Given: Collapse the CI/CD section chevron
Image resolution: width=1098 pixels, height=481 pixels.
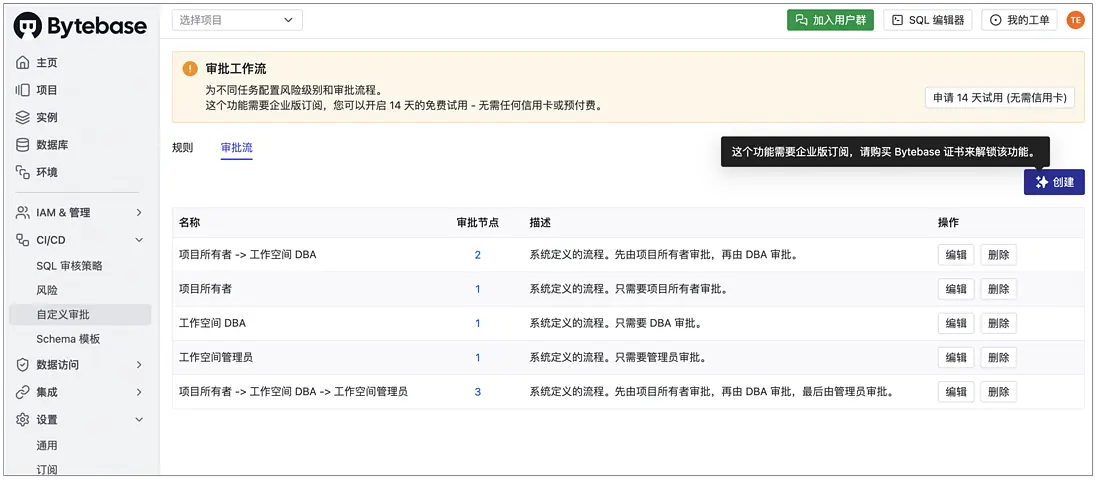Looking at the screenshot, I should [x=139, y=240].
